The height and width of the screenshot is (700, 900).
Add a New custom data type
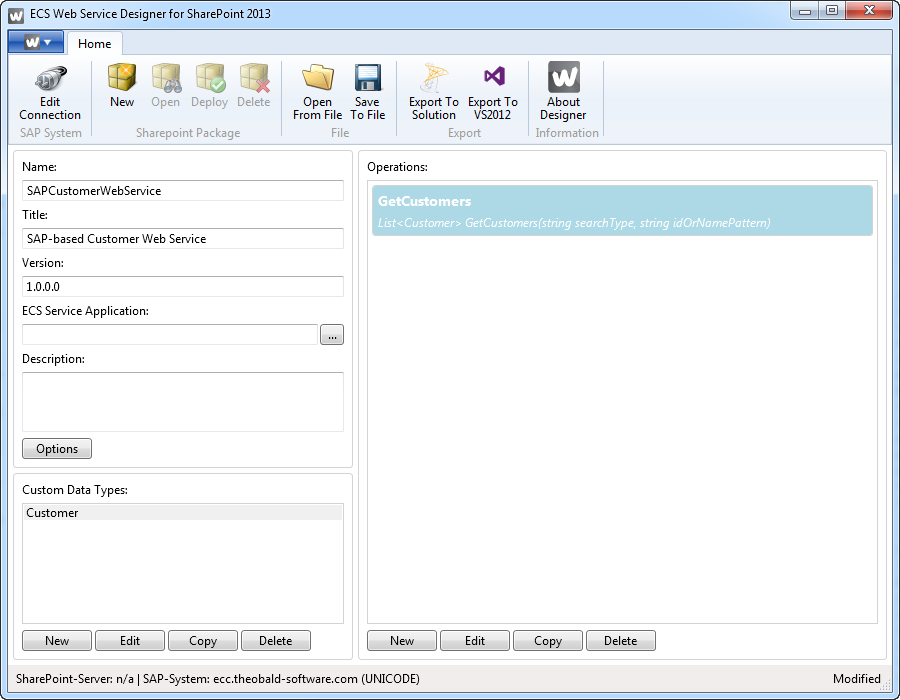[57, 641]
